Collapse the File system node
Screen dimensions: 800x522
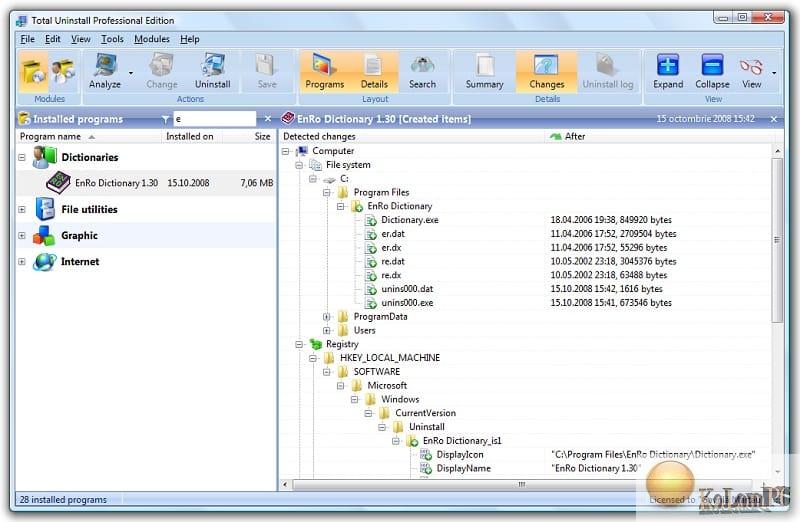pos(299,165)
